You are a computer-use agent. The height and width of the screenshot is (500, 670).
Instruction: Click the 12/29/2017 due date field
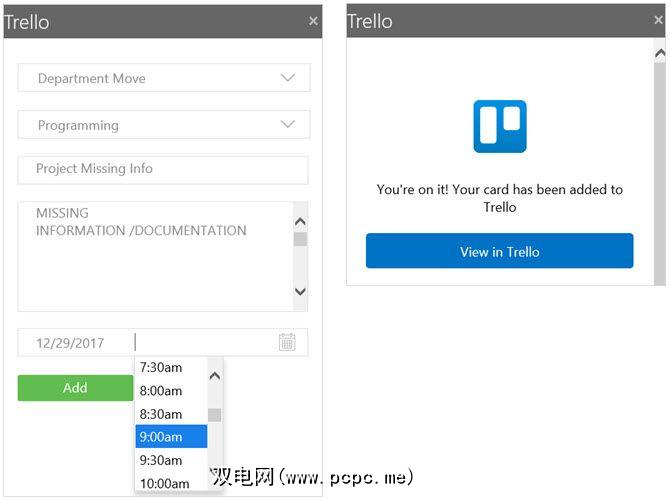(x=72, y=343)
